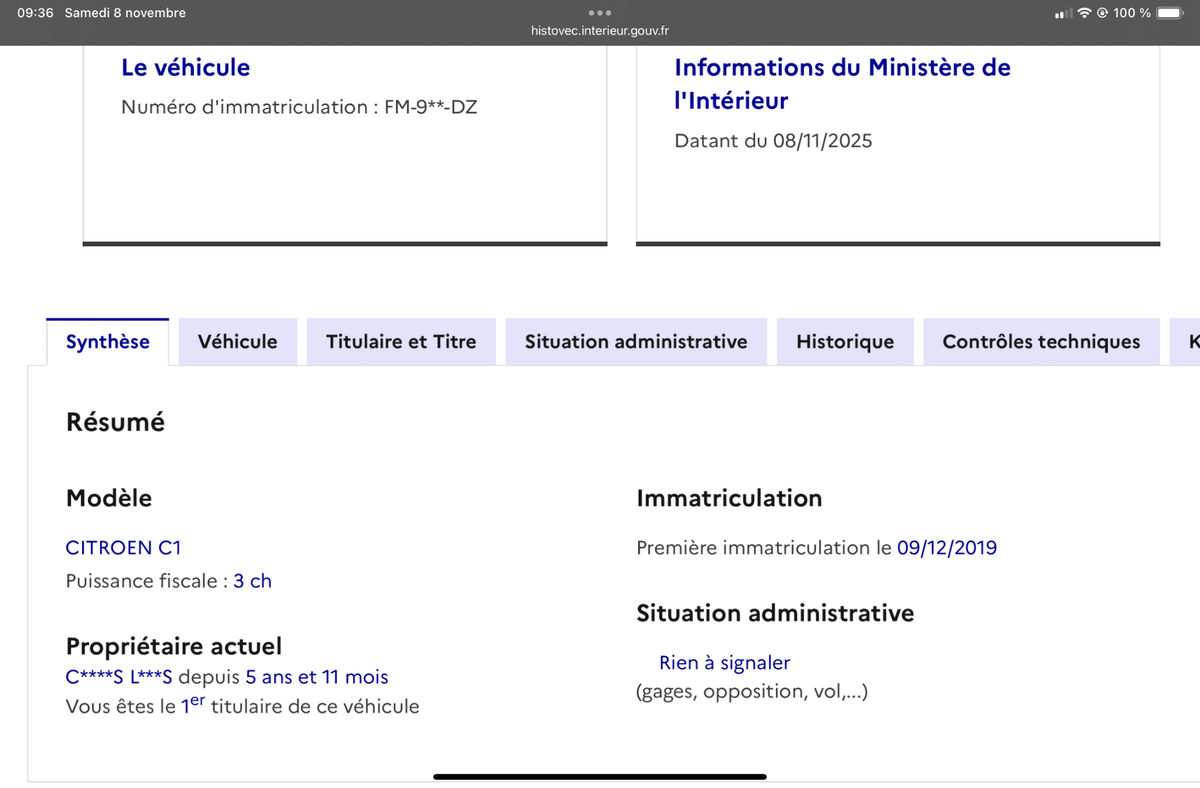Open the Synthèse tab
This screenshot has height=788, width=1200.
point(108,342)
